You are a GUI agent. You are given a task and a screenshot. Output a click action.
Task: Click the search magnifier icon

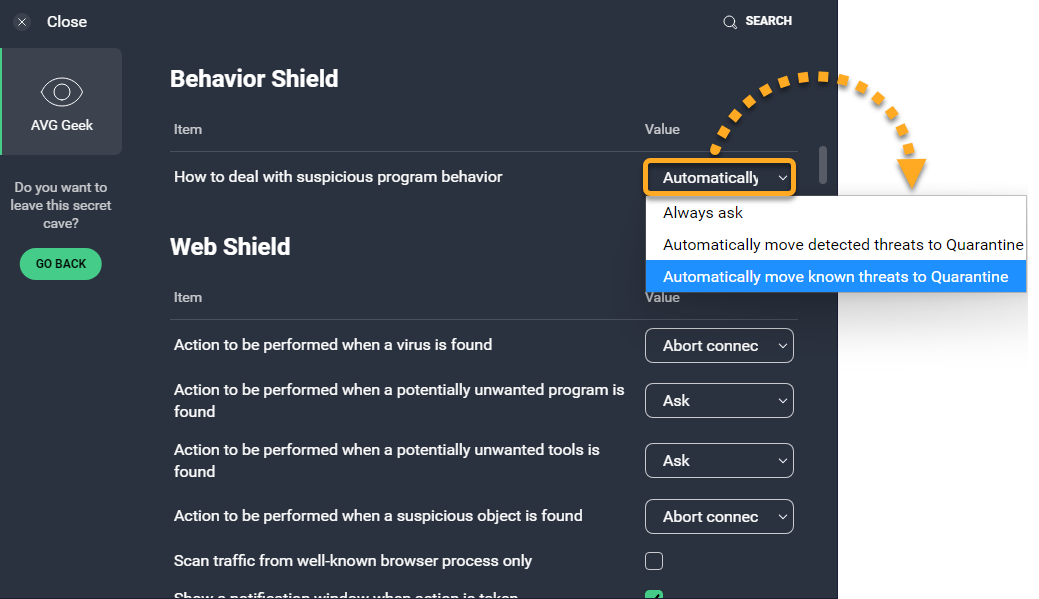pos(730,22)
